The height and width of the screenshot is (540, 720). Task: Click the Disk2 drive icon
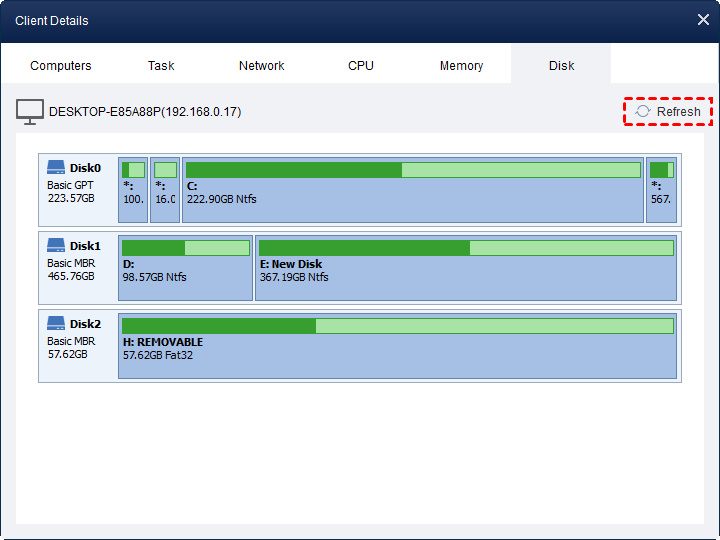point(56,323)
